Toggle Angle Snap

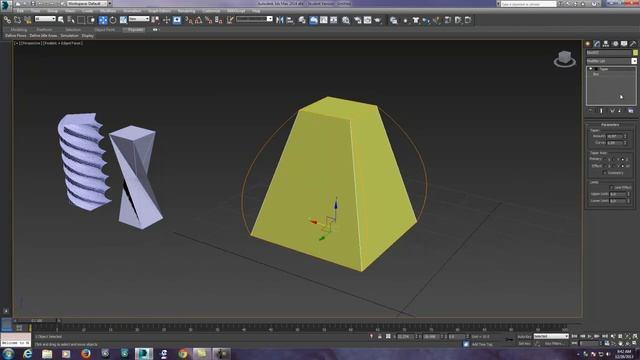click(x=199, y=20)
